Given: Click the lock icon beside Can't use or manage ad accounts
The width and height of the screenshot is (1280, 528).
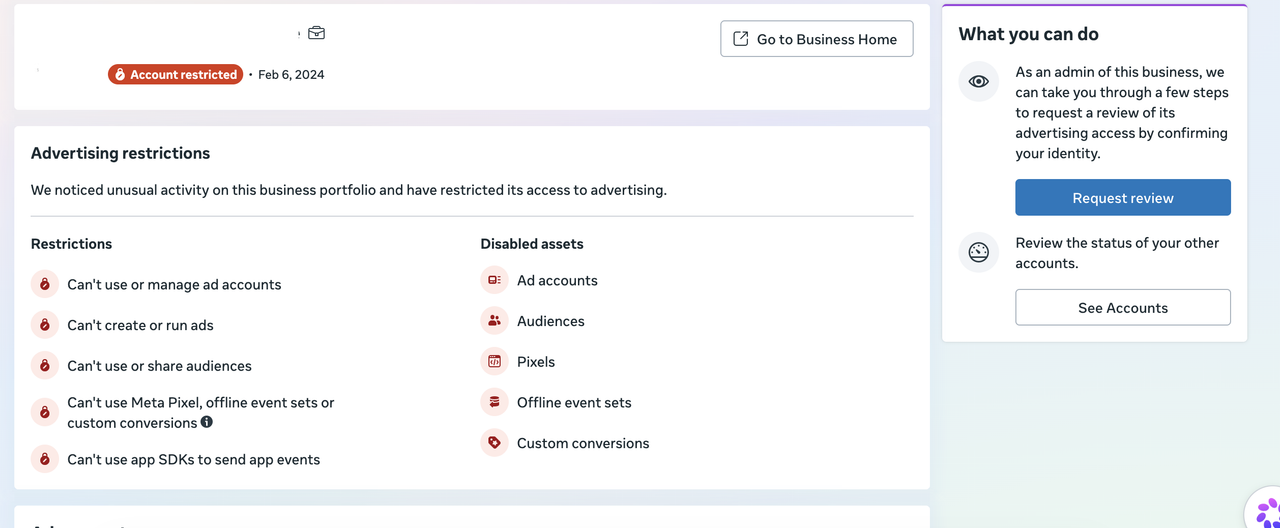Looking at the screenshot, I should coord(45,284).
